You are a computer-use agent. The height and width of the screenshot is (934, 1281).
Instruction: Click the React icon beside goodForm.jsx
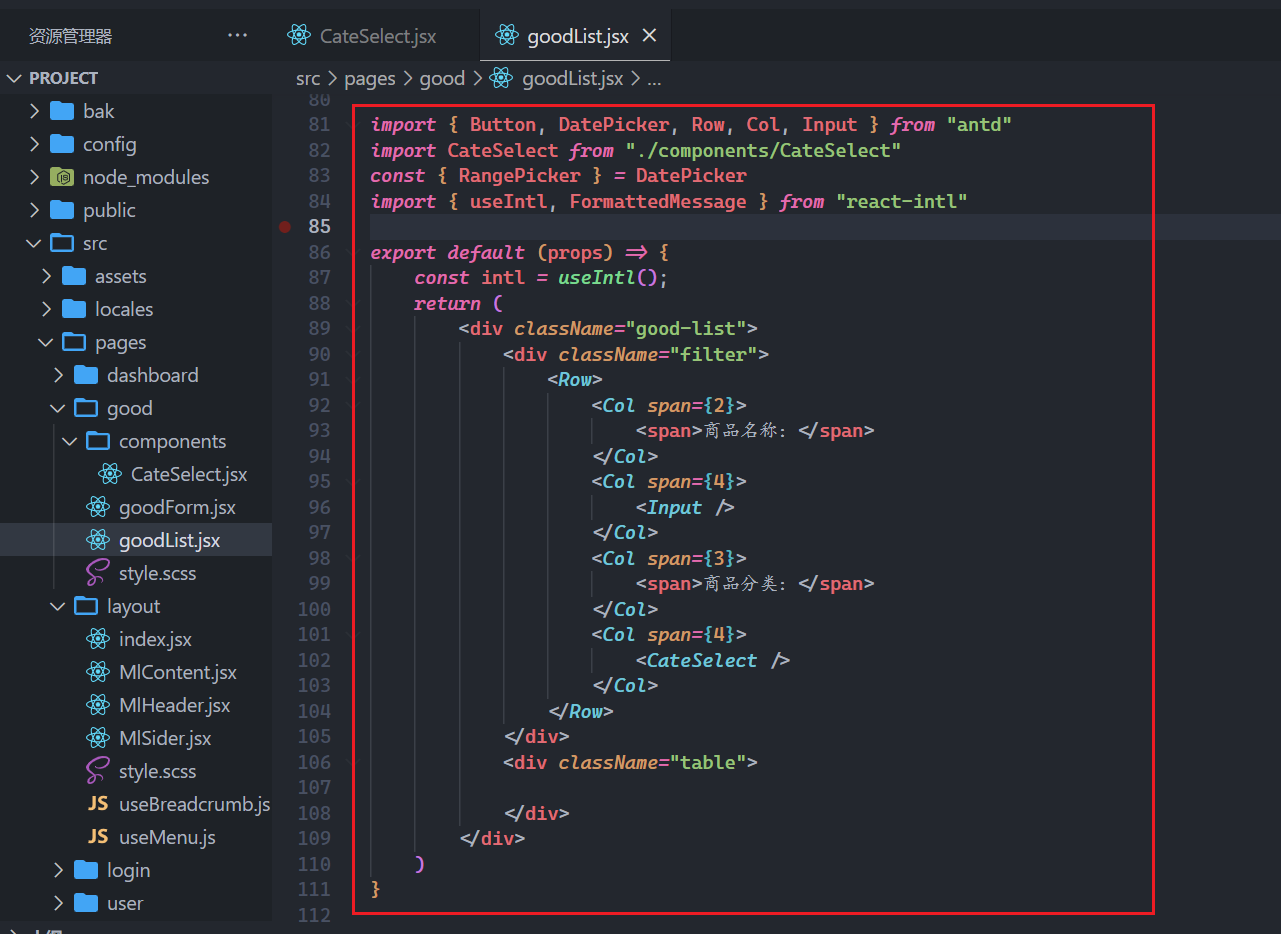(97, 507)
